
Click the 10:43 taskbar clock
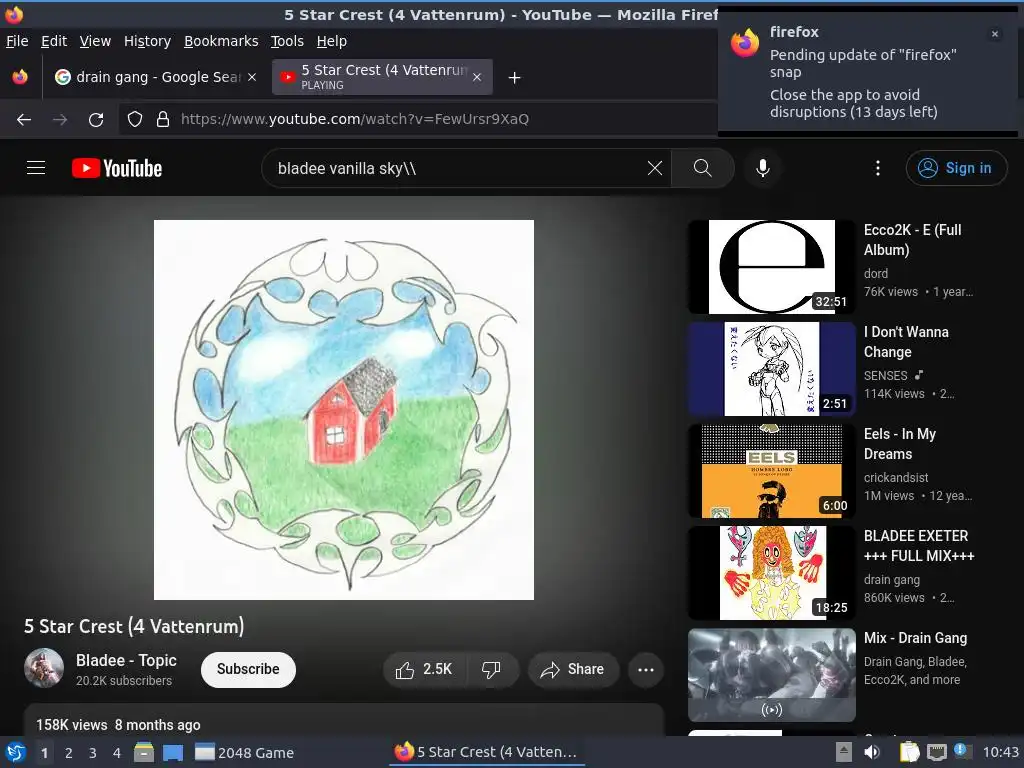coord(1000,752)
